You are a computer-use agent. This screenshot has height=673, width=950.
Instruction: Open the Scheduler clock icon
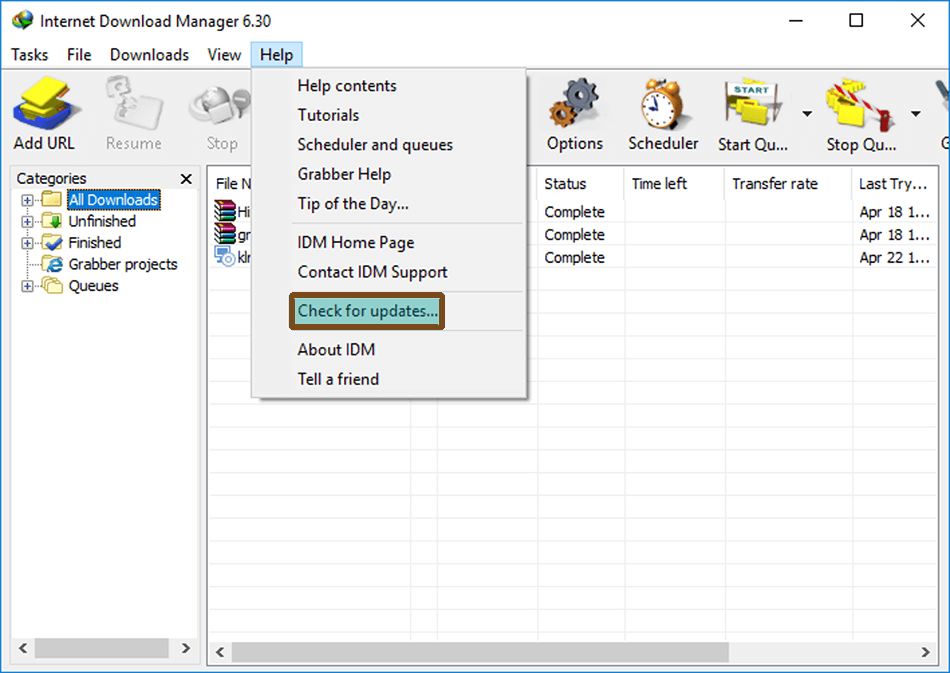pyautogui.click(x=662, y=110)
